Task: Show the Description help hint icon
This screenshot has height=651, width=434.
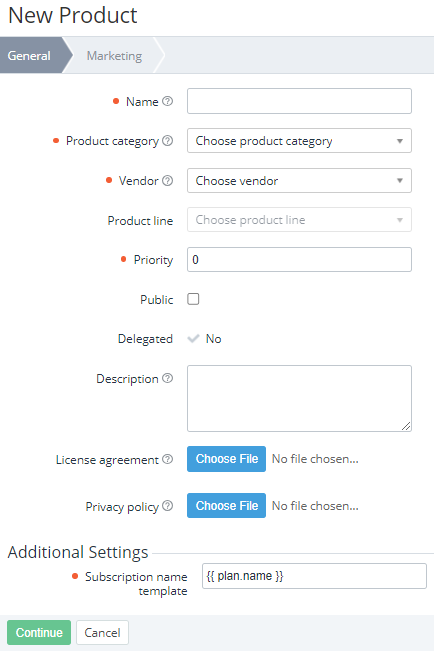Action: [167, 378]
